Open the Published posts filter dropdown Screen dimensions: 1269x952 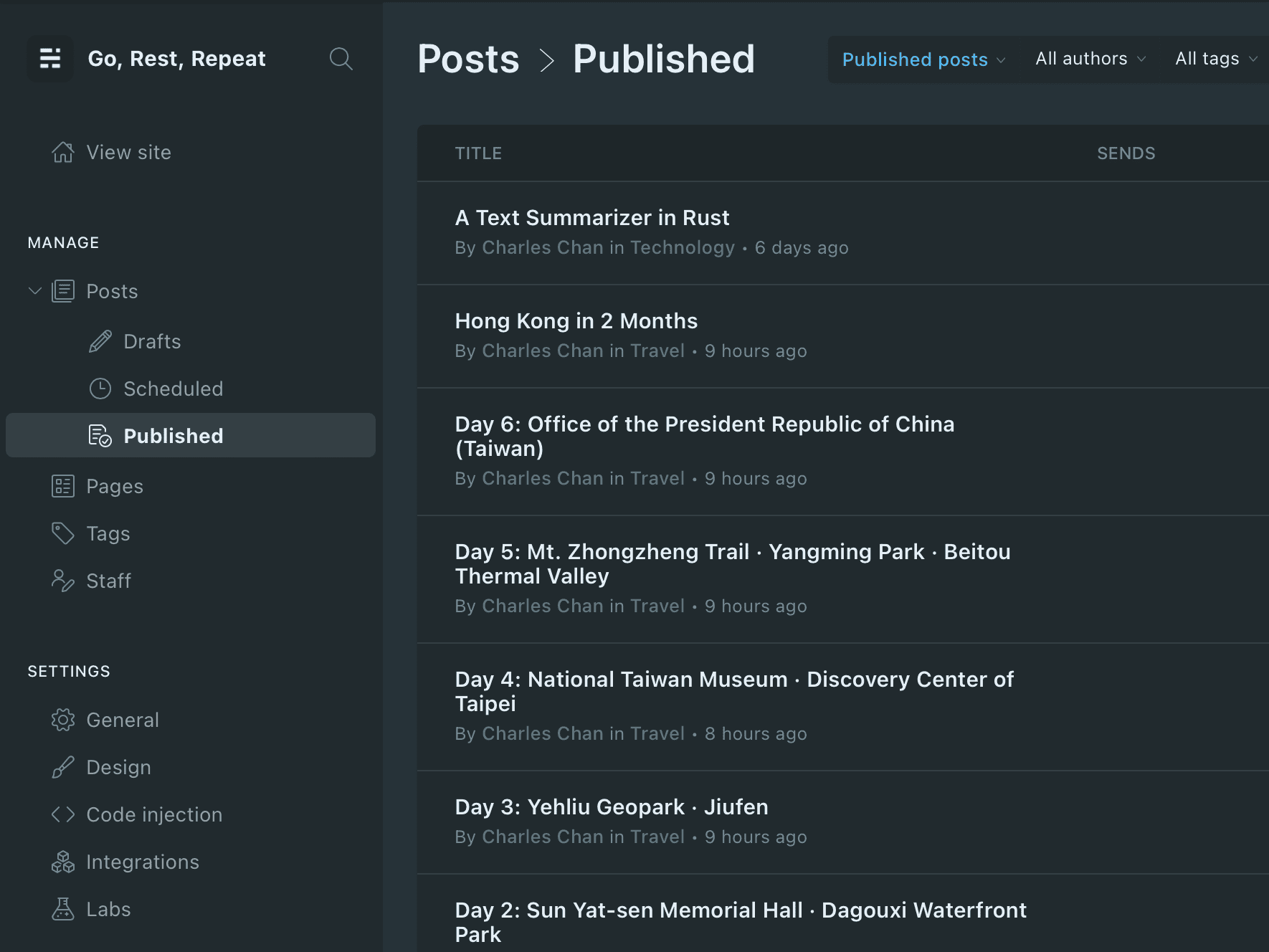[x=923, y=59]
